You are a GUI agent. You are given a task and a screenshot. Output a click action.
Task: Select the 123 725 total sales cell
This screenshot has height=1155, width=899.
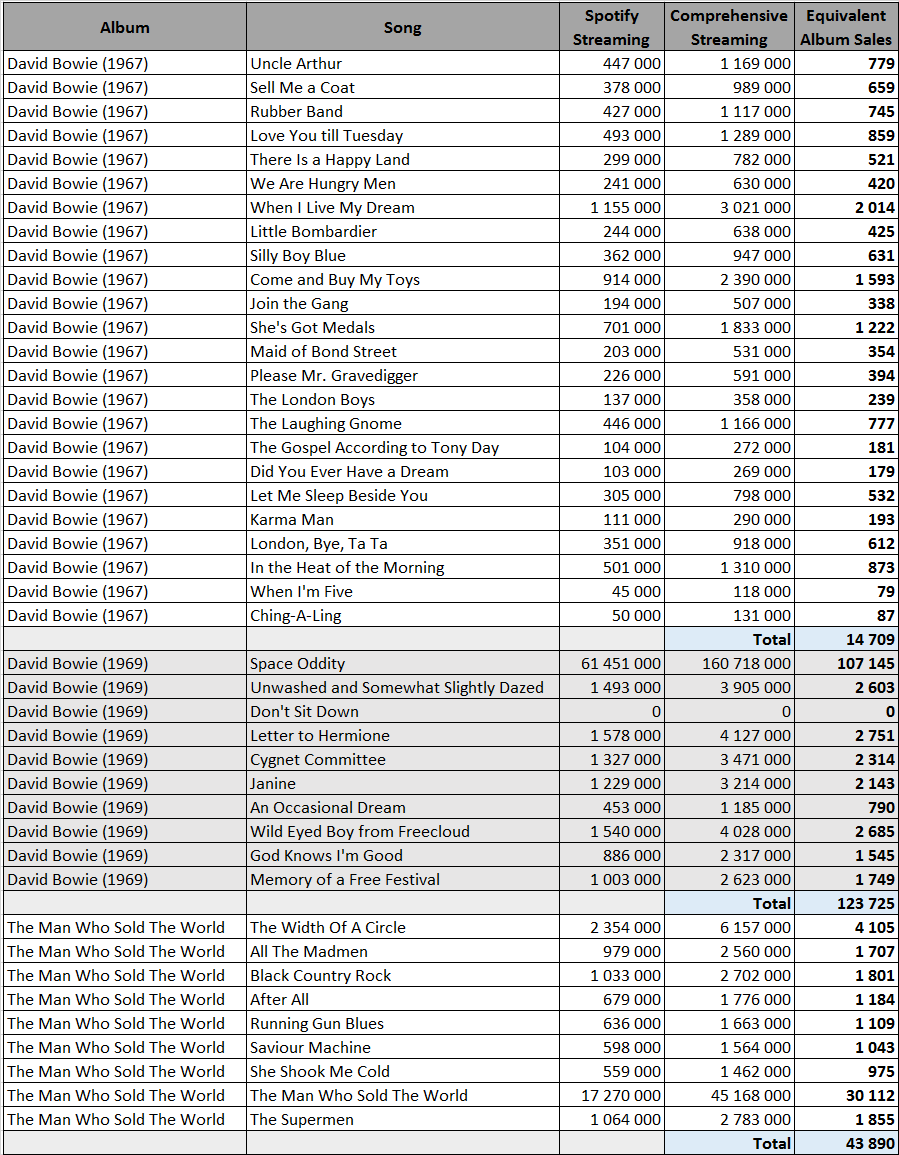coord(846,904)
